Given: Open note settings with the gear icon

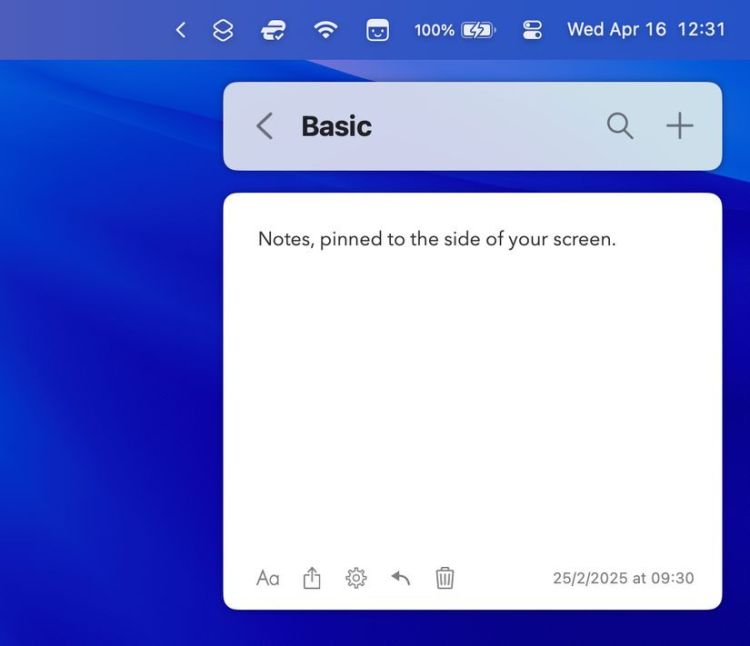Looking at the screenshot, I should pos(356,578).
